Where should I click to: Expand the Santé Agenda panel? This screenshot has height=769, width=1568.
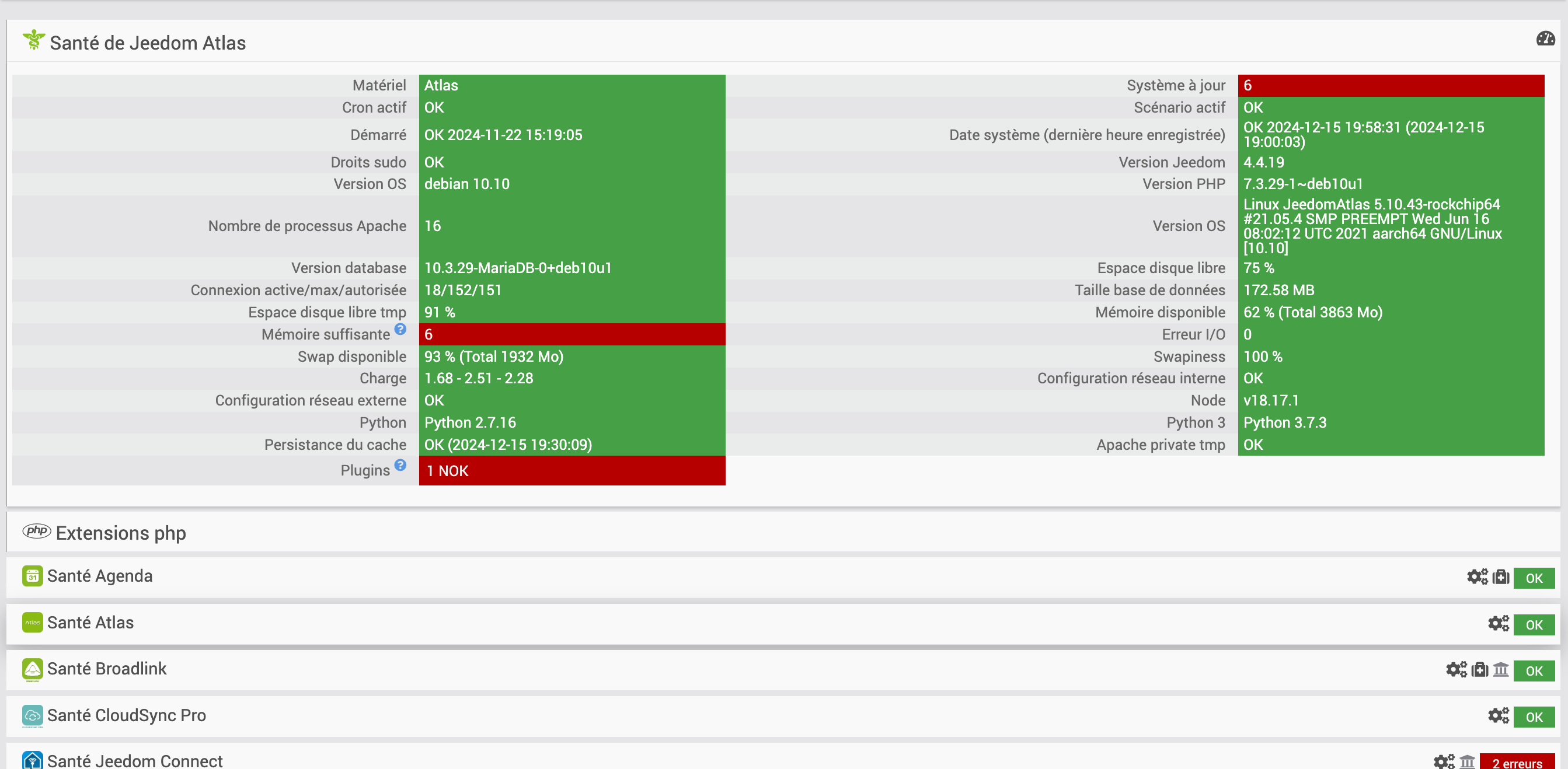[100, 575]
